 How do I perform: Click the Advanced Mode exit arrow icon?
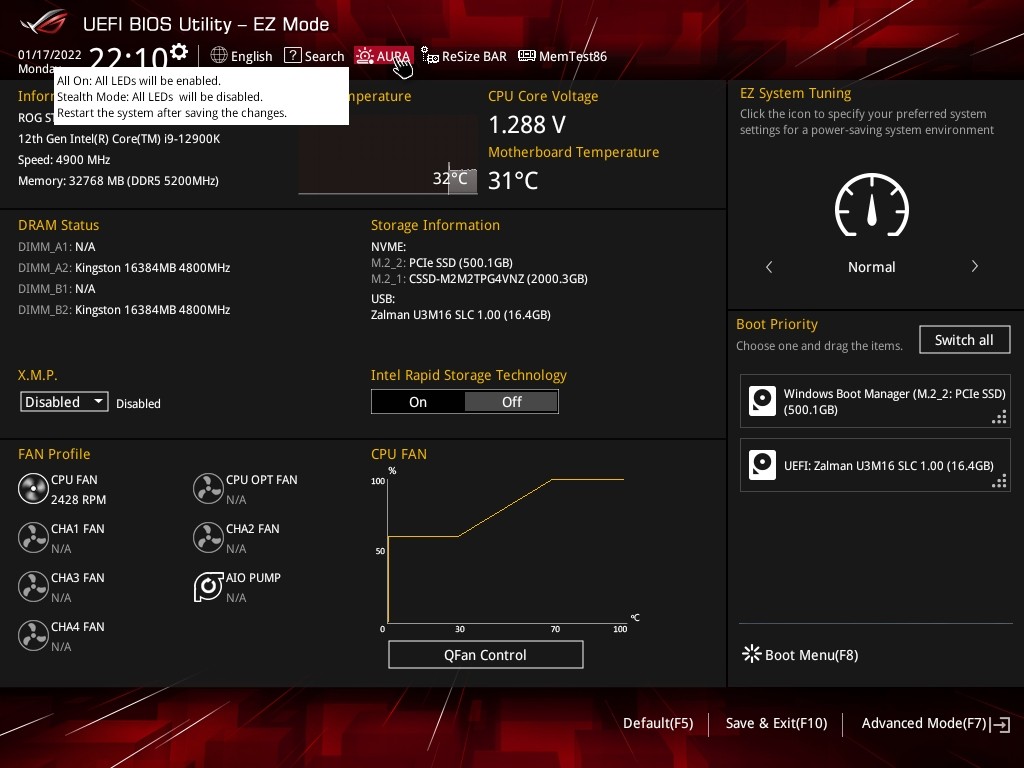(1000, 724)
